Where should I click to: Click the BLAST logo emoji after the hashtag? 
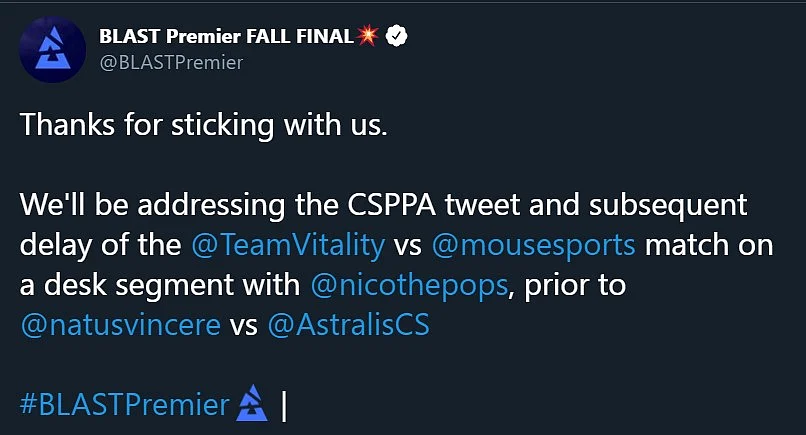click(x=252, y=403)
